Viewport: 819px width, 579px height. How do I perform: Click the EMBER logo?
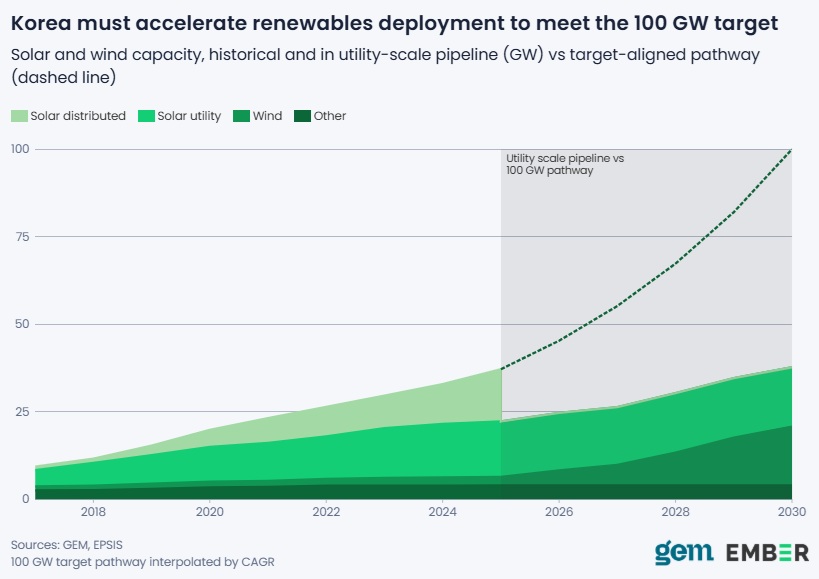pyautogui.click(x=767, y=552)
